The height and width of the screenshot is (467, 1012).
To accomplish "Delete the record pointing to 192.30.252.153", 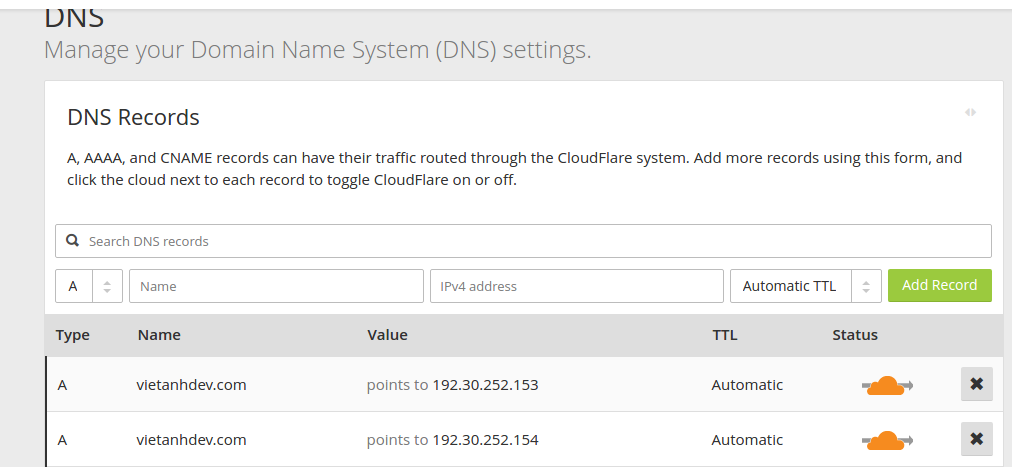I will pyautogui.click(x=976, y=384).
